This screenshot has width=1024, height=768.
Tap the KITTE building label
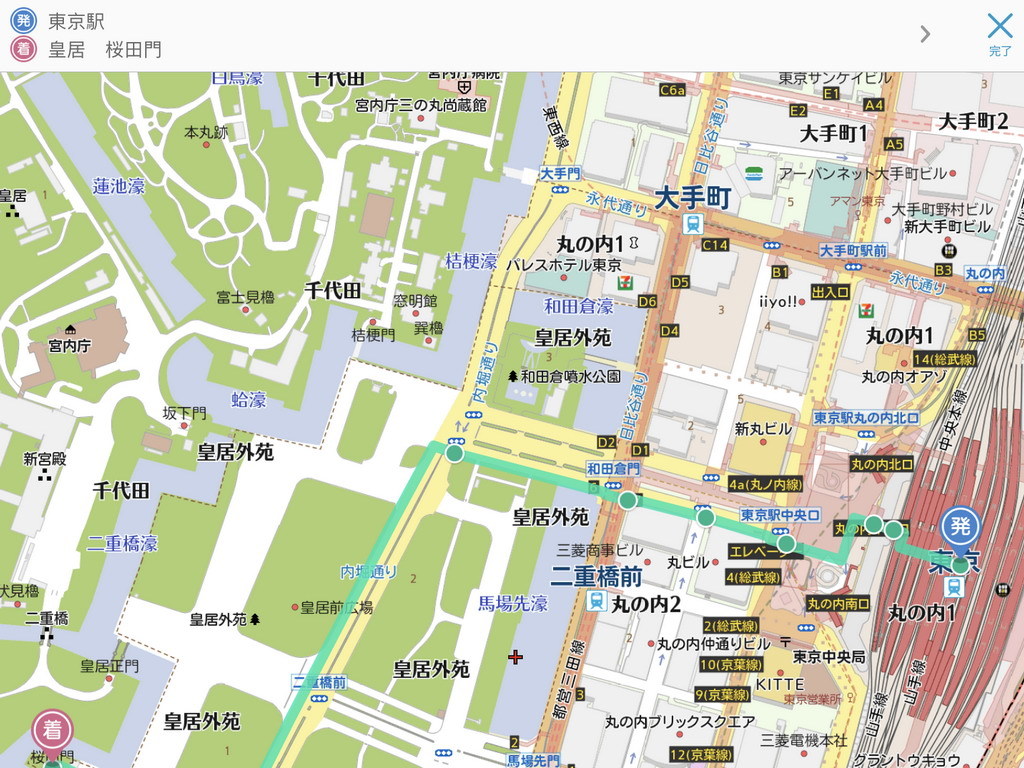click(780, 684)
